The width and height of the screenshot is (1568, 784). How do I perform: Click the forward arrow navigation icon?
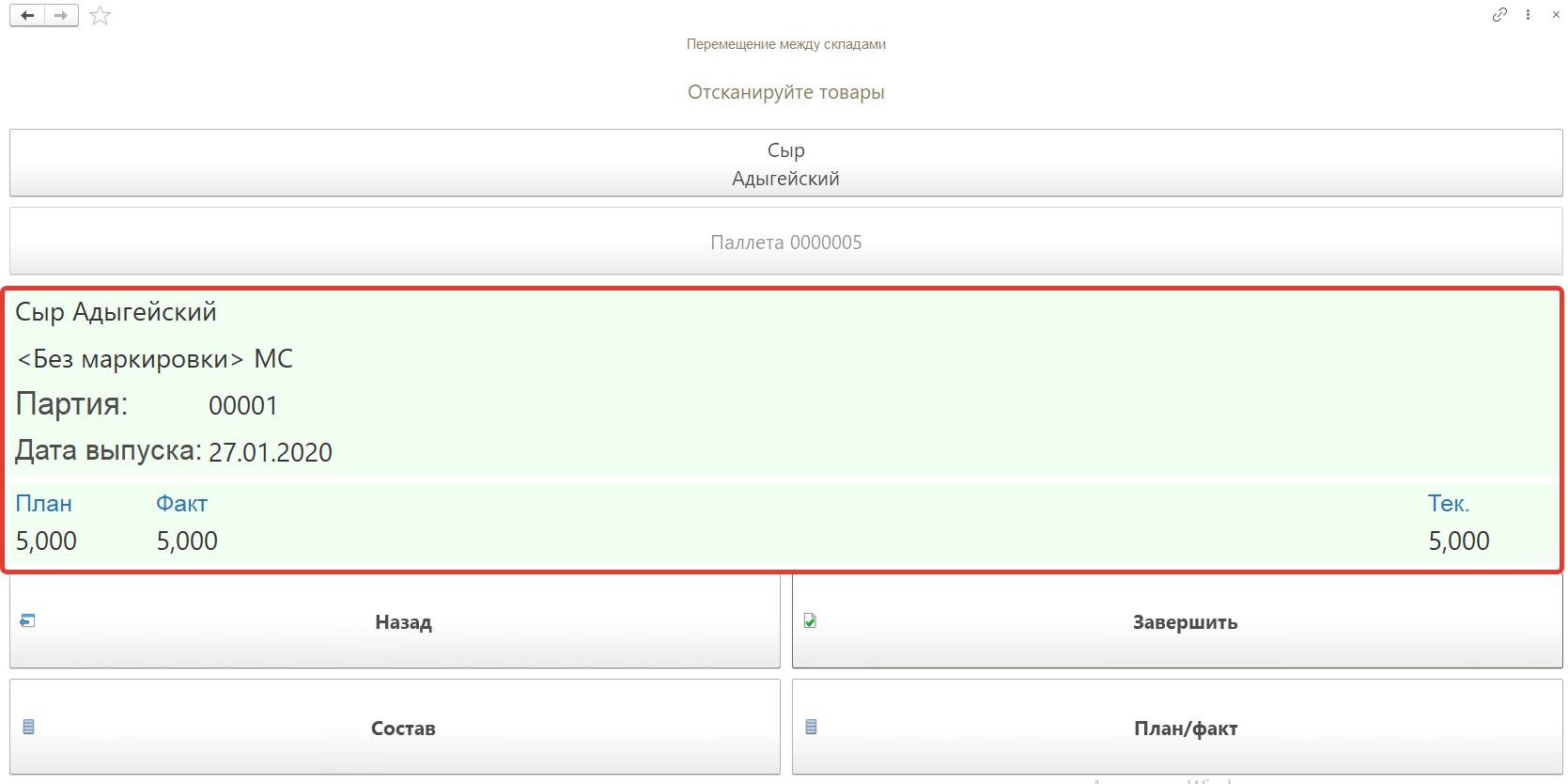click(61, 15)
